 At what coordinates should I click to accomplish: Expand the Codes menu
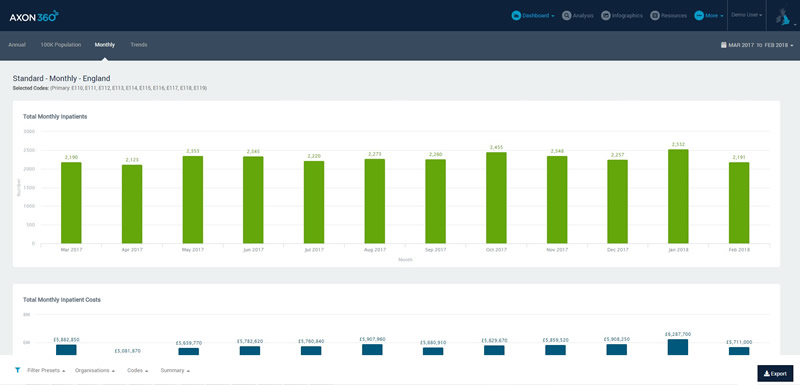pyautogui.click(x=137, y=370)
